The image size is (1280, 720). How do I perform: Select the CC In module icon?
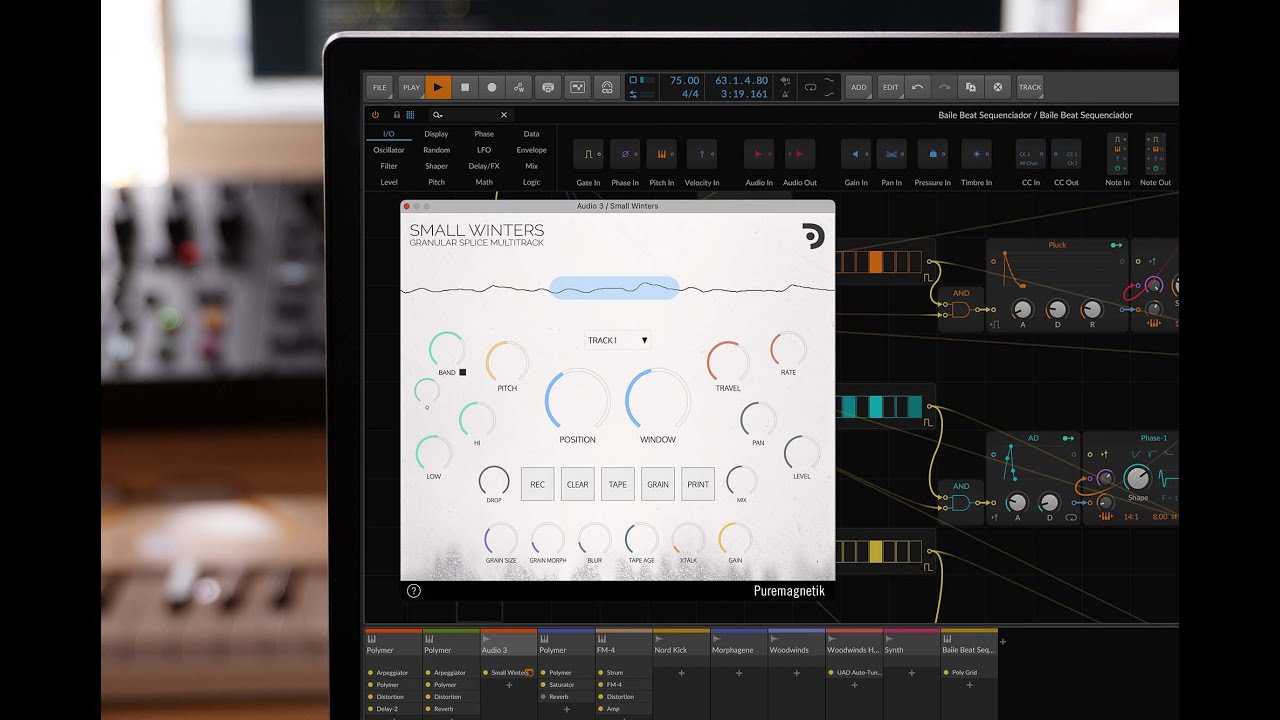tap(1030, 154)
